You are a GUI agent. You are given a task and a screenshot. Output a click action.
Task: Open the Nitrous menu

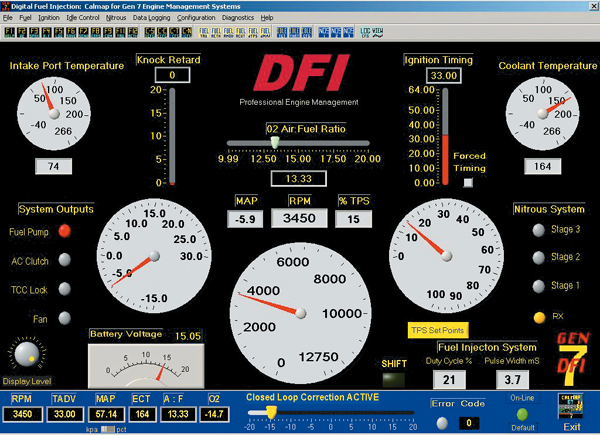tap(116, 18)
